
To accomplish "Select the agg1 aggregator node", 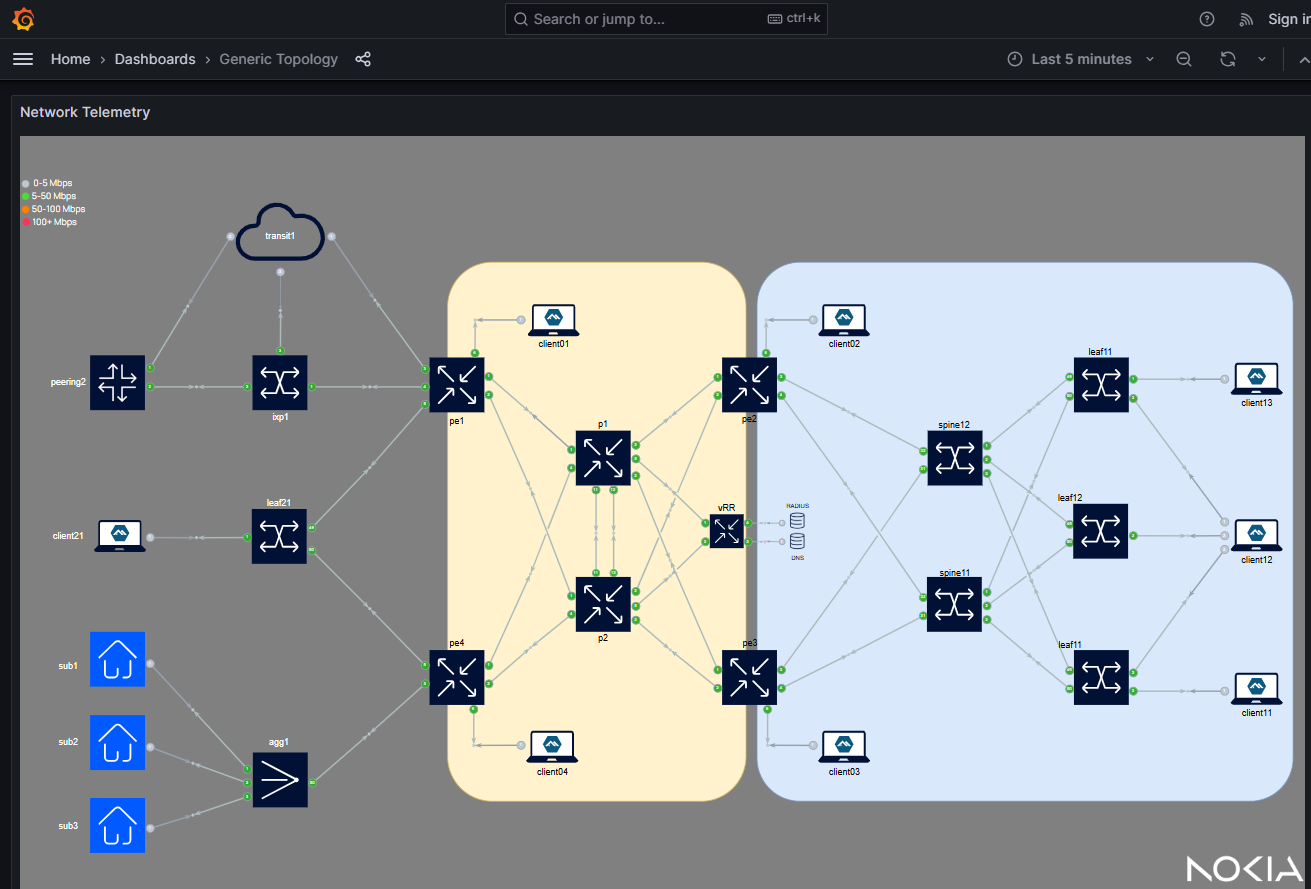I will (280, 780).
